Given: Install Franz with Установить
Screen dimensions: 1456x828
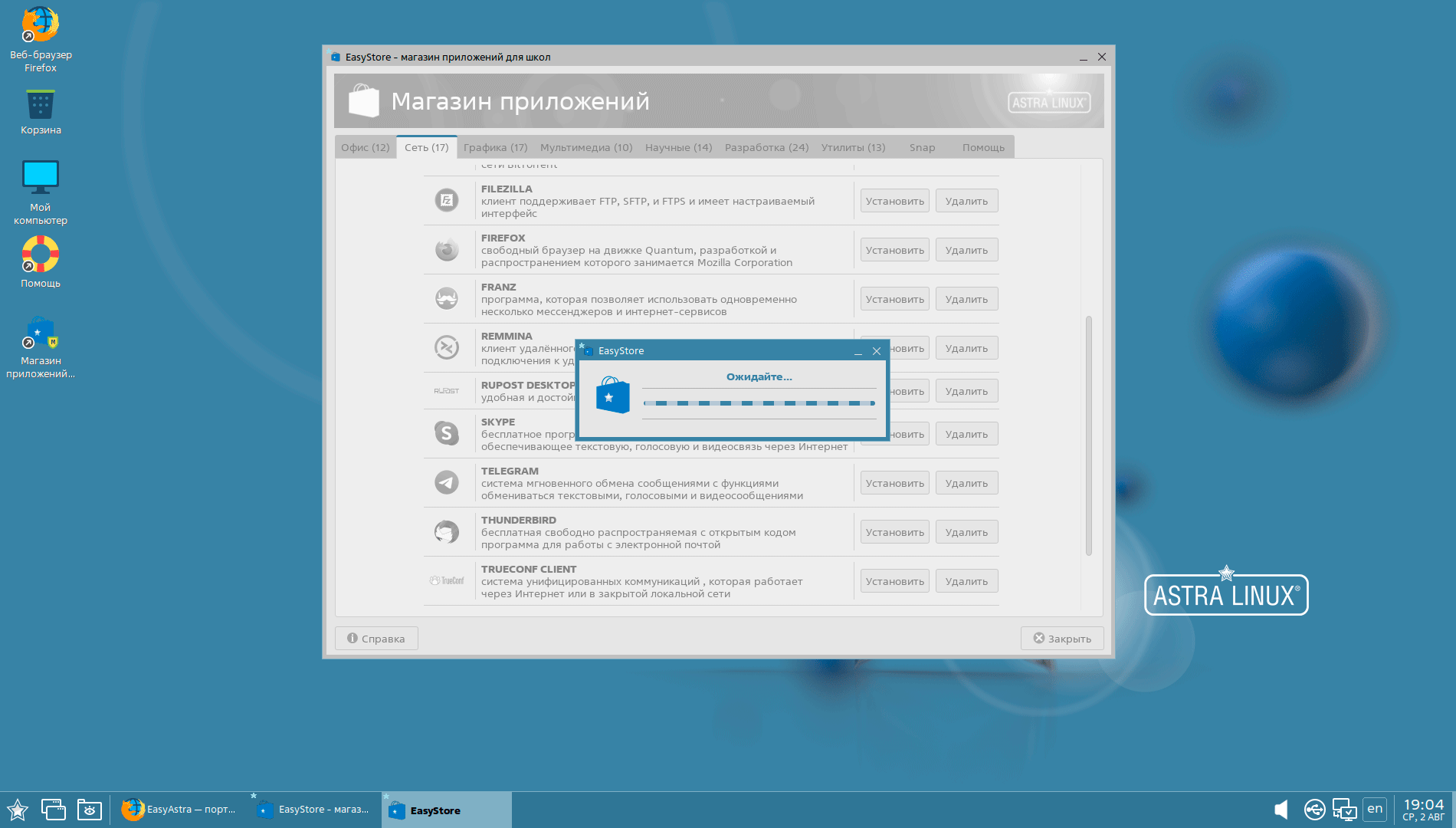Looking at the screenshot, I should click(895, 299).
